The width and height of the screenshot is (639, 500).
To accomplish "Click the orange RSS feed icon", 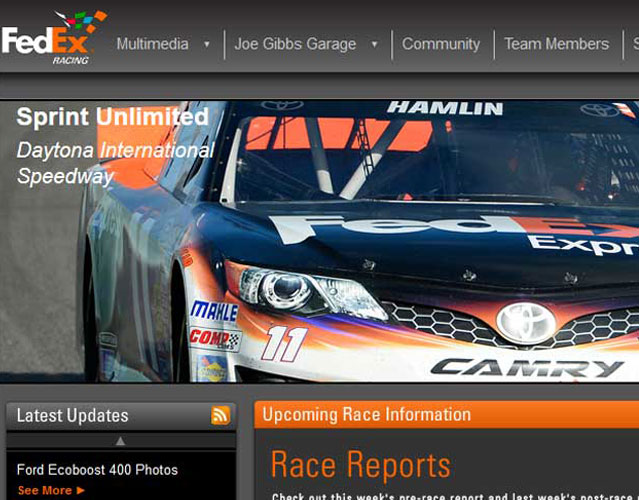I will pos(220,416).
